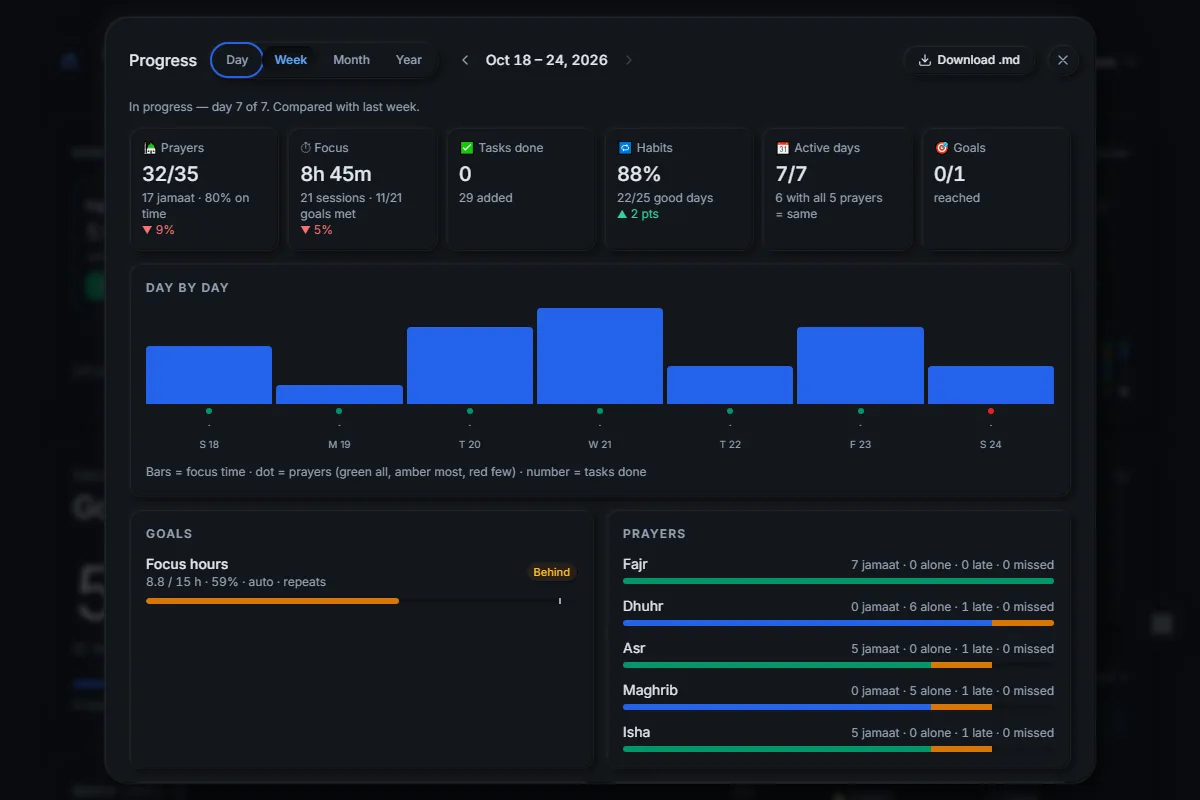
Task: Click the Fajr prayer progress bar
Action: (x=838, y=581)
